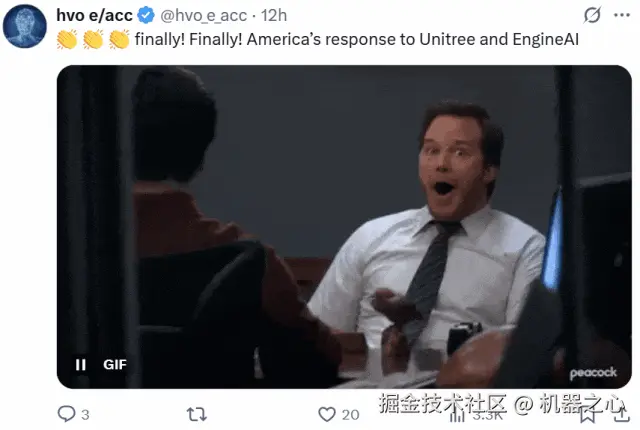Click the peacock watermark on GIF
The width and height of the screenshot is (640, 430).
tap(593, 373)
